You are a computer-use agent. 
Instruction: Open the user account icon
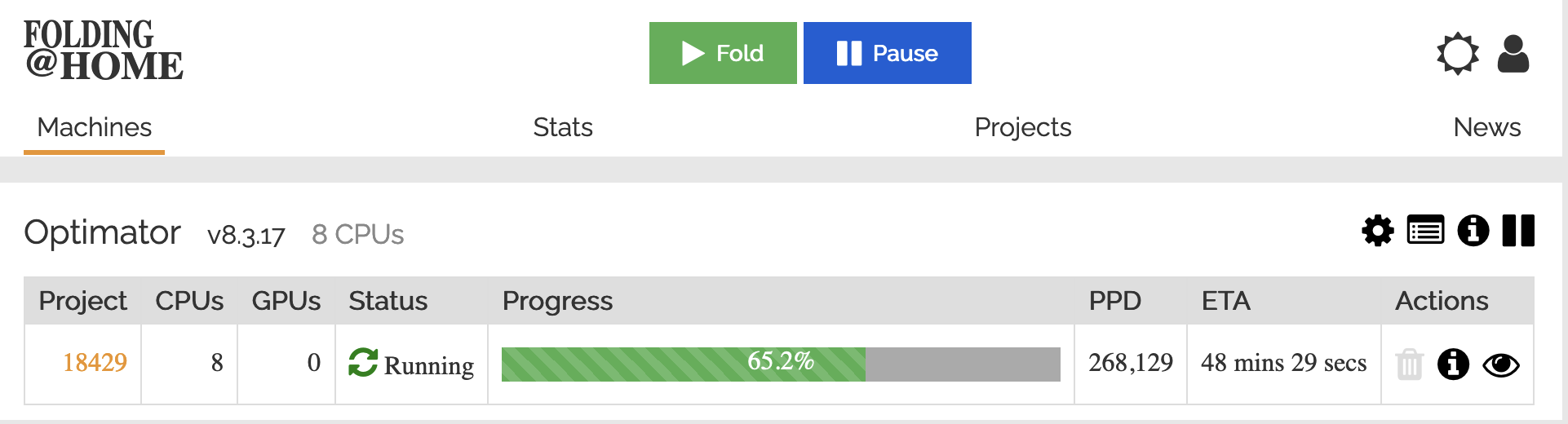1513,54
